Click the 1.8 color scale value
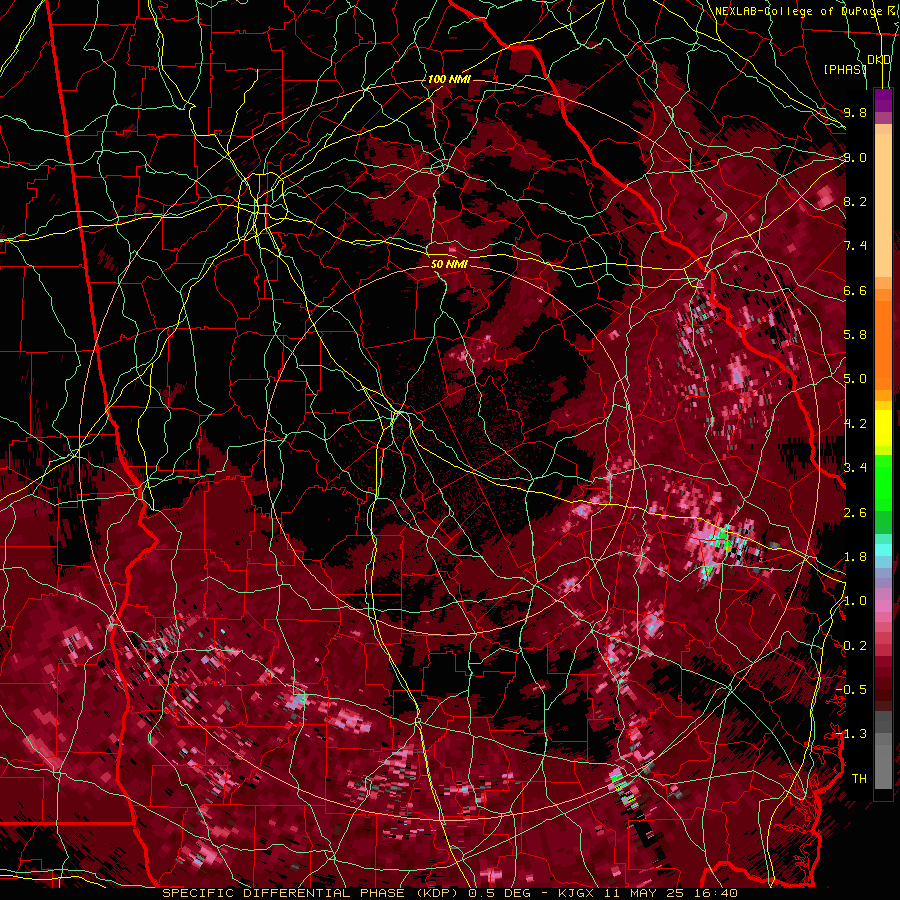Screen dimensions: 900x900 [855, 557]
